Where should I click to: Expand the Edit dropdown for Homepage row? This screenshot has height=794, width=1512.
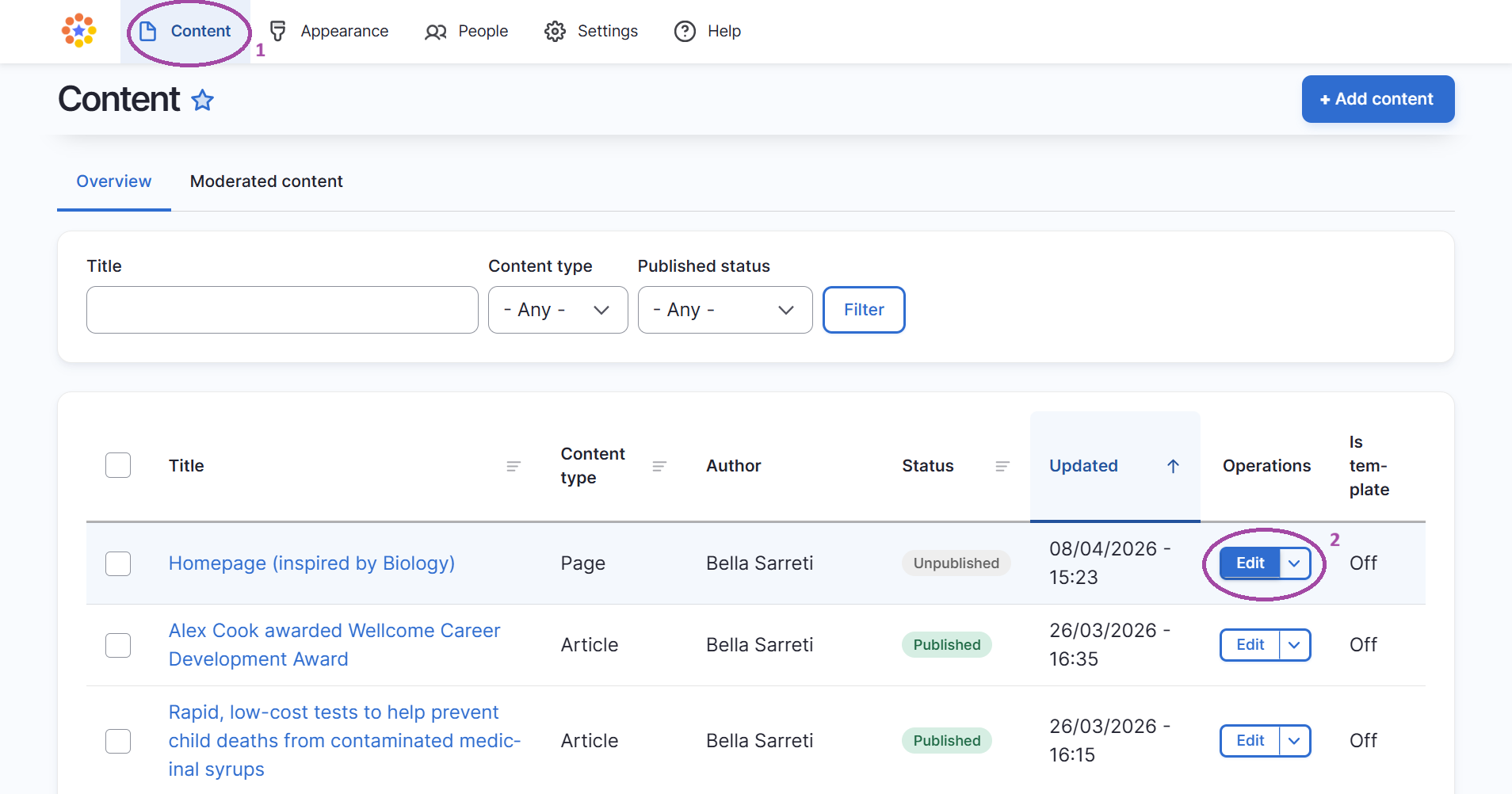click(x=1295, y=563)
